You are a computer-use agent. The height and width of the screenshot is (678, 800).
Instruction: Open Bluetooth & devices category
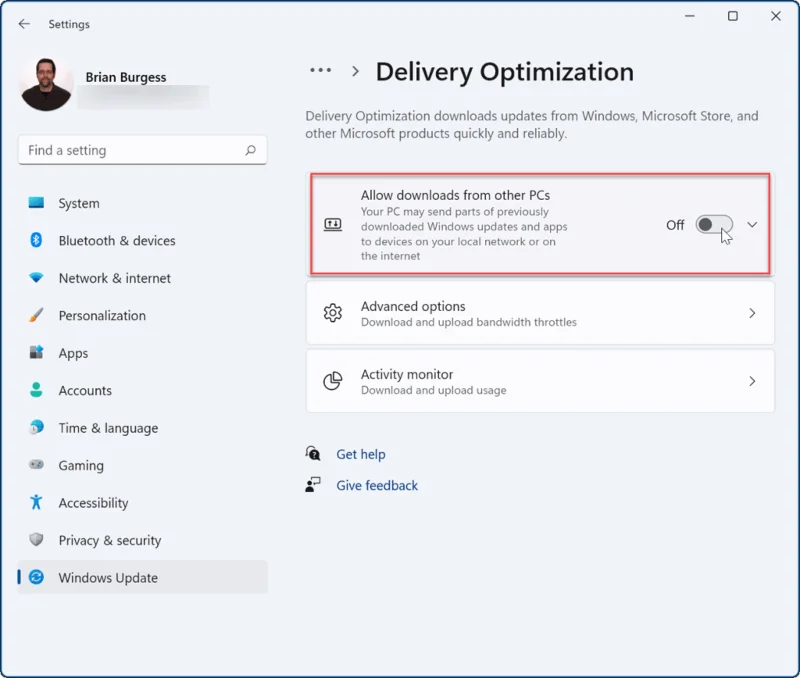point(143,240)
